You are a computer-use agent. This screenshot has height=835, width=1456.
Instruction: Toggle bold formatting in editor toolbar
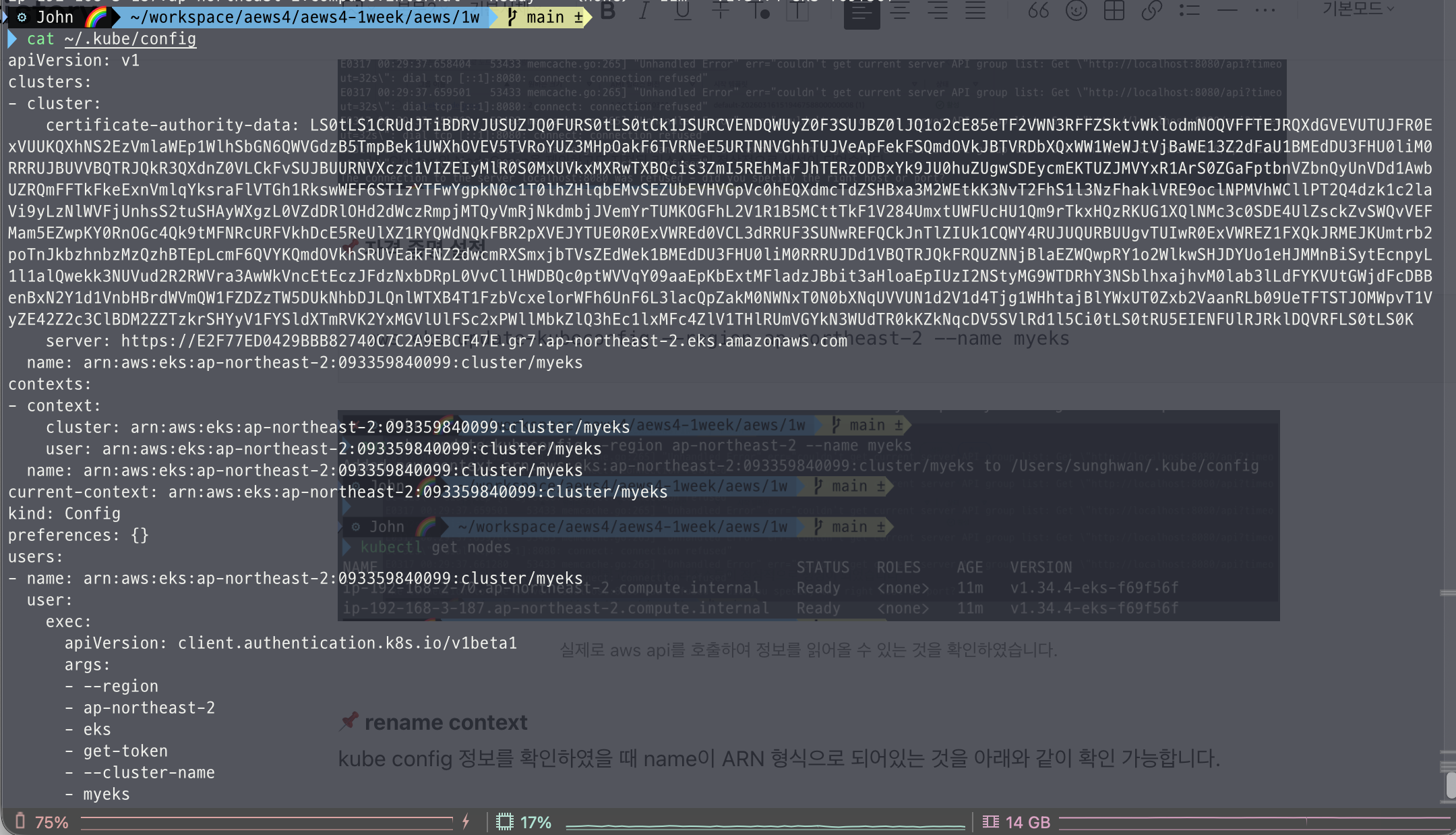pos(608,10)
